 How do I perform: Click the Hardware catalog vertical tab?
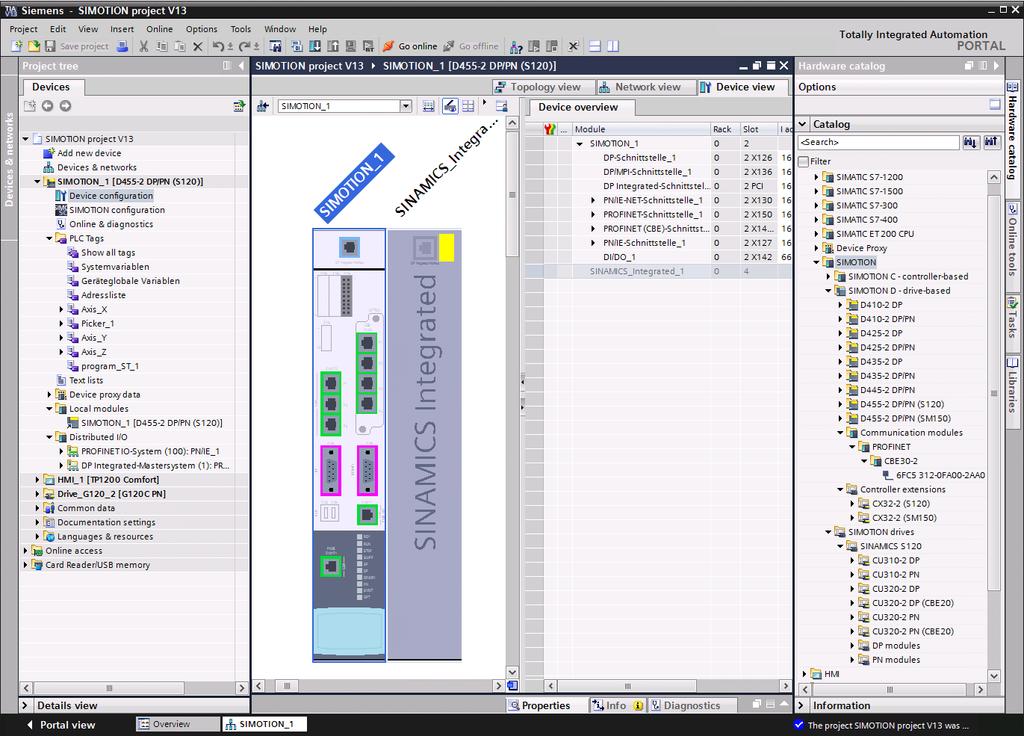click(x=1012, y=131)
